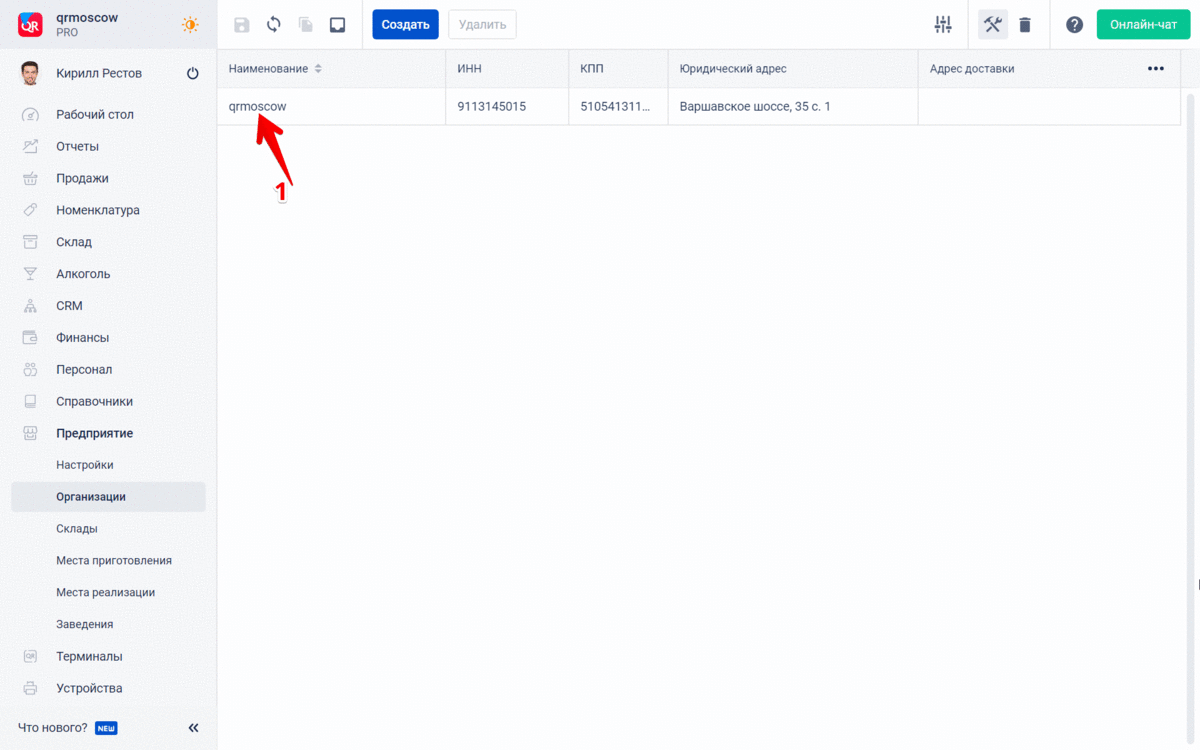Open Что нового? news link
Viewport: 1200px width, 750px height.
(x=53, y=728)
